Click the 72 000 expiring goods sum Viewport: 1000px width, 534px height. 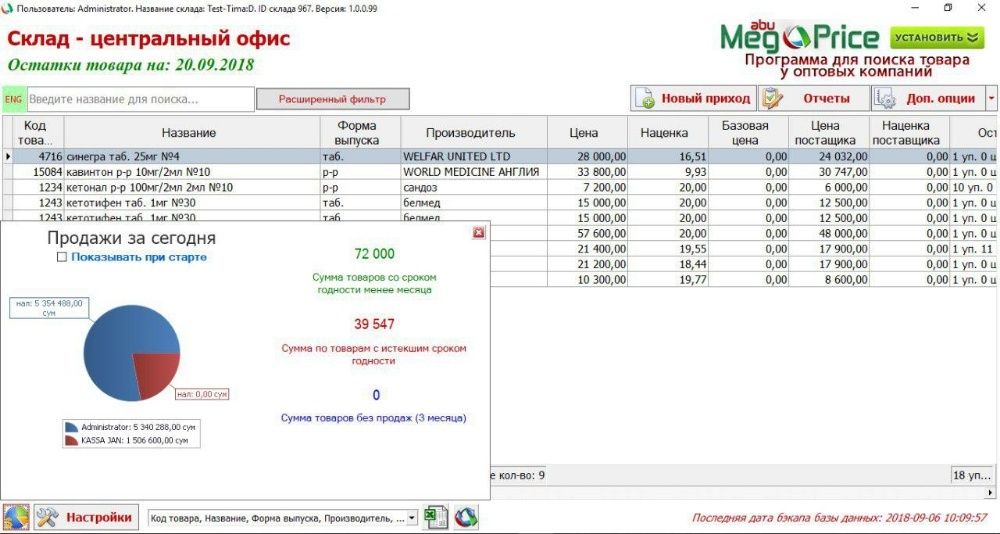(x=374, y=254)
